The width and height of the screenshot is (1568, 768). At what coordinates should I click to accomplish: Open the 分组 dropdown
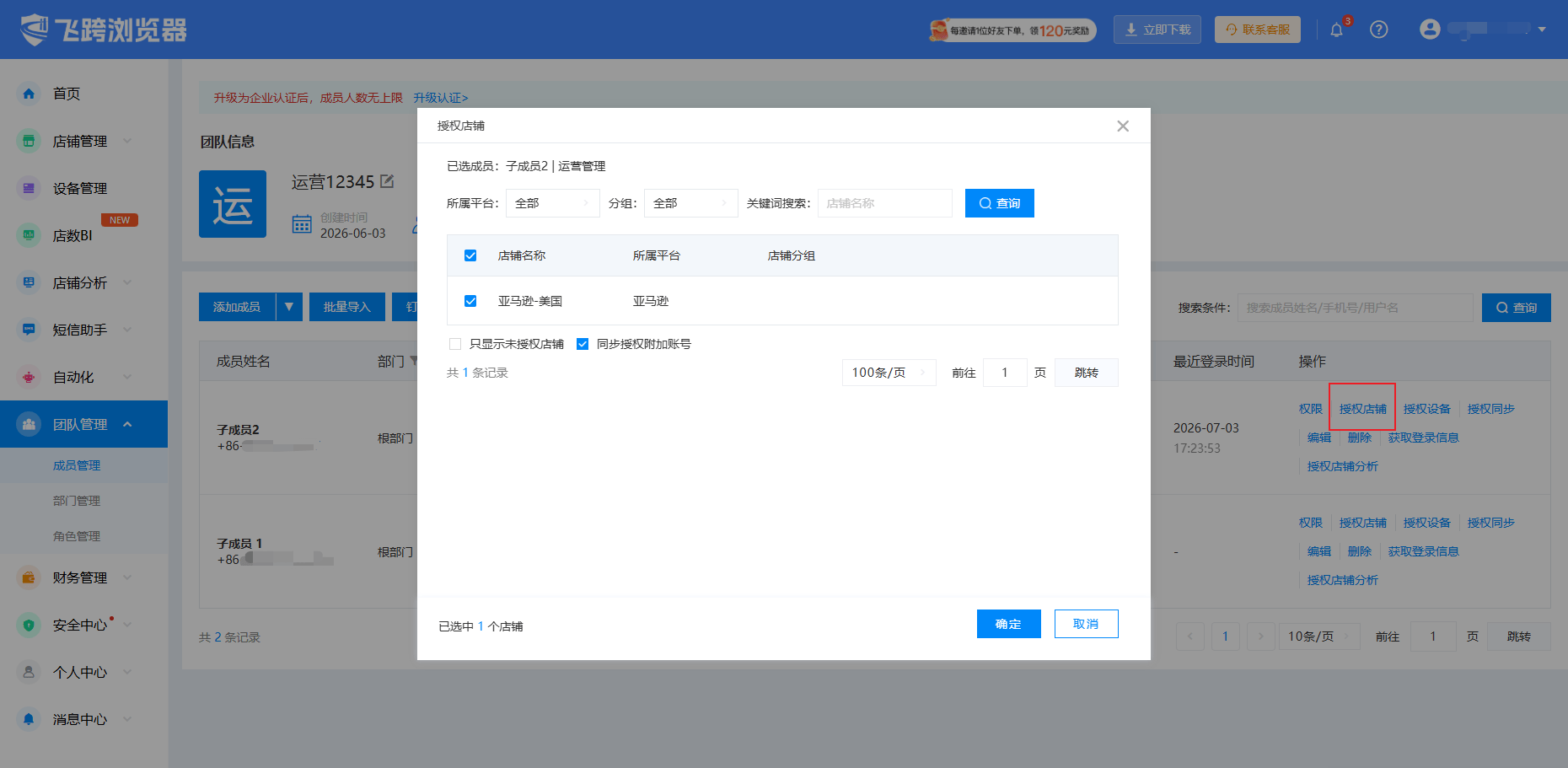[x=691, y=203]
